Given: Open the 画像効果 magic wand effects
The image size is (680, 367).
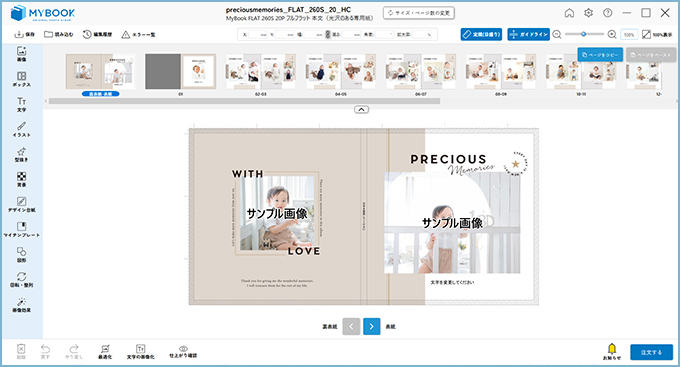Looking at the screenshot, I should click(21, 305).
